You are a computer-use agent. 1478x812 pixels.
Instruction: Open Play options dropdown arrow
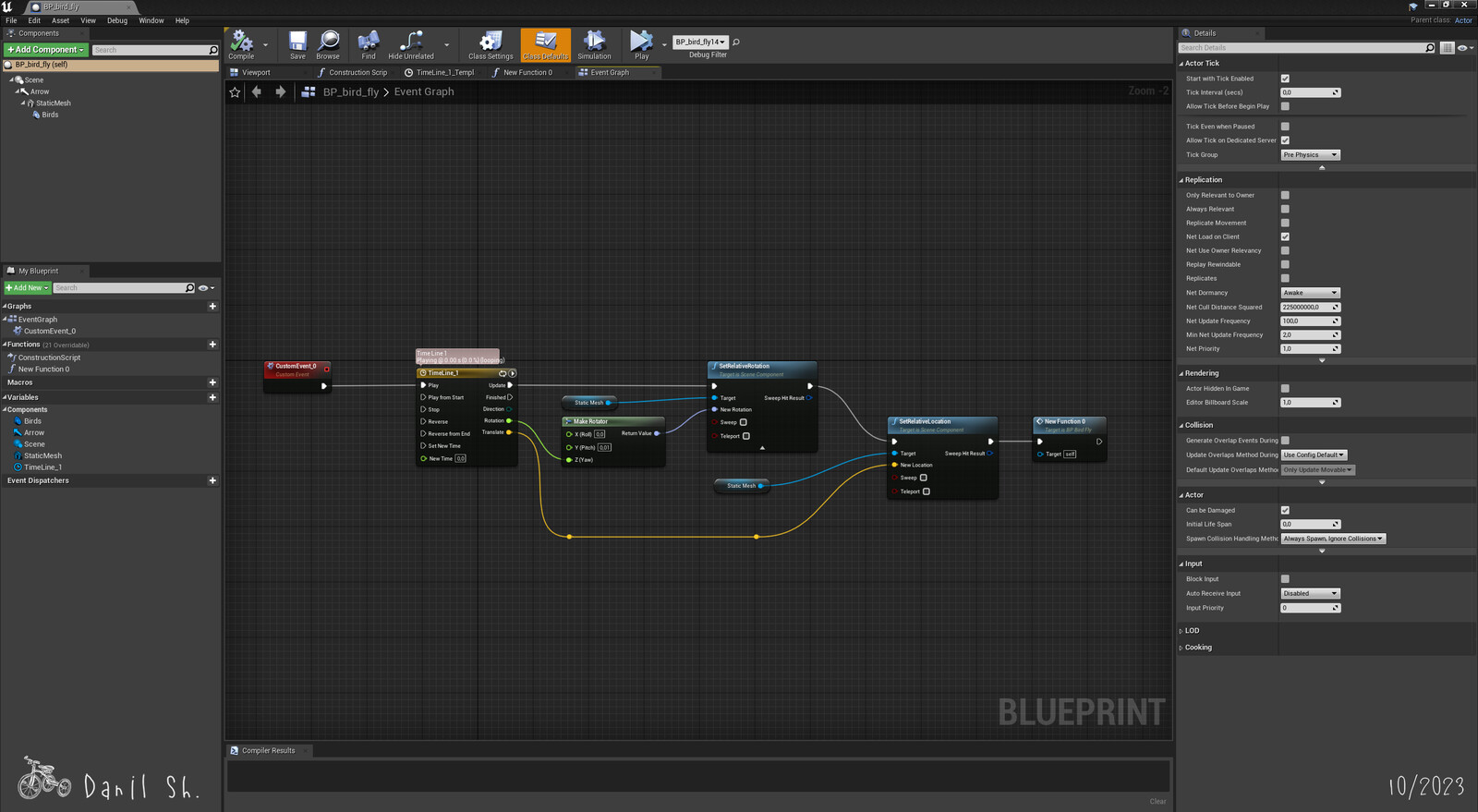pyautogui.click(x=664, y=44)
